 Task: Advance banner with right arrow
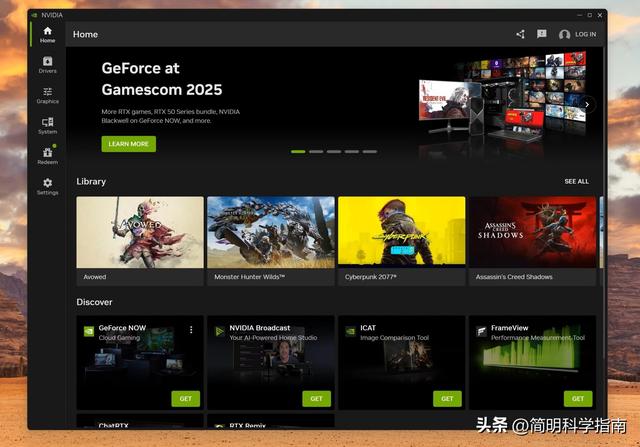[587, 105]
